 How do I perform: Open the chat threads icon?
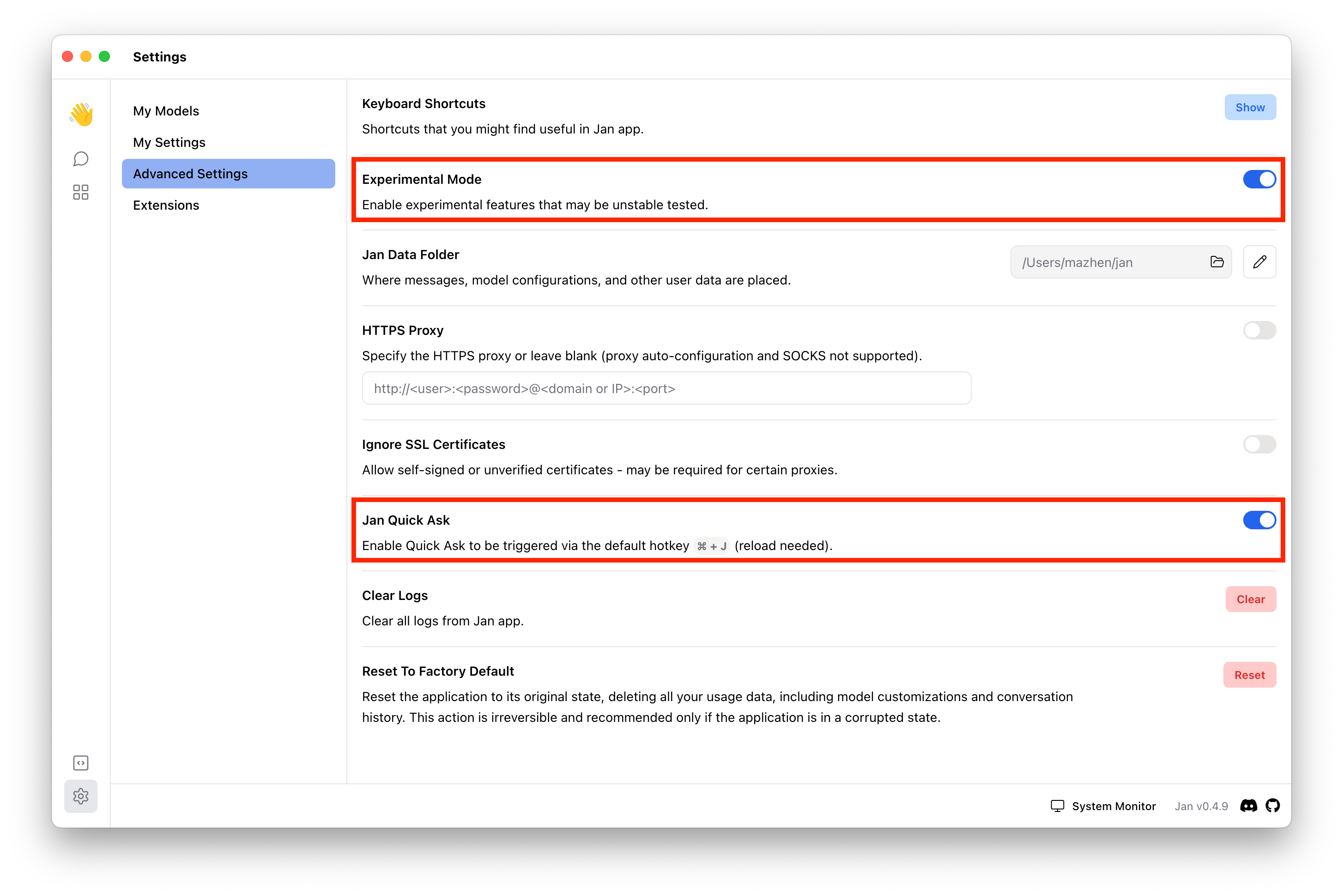click(x=81, y=159)
